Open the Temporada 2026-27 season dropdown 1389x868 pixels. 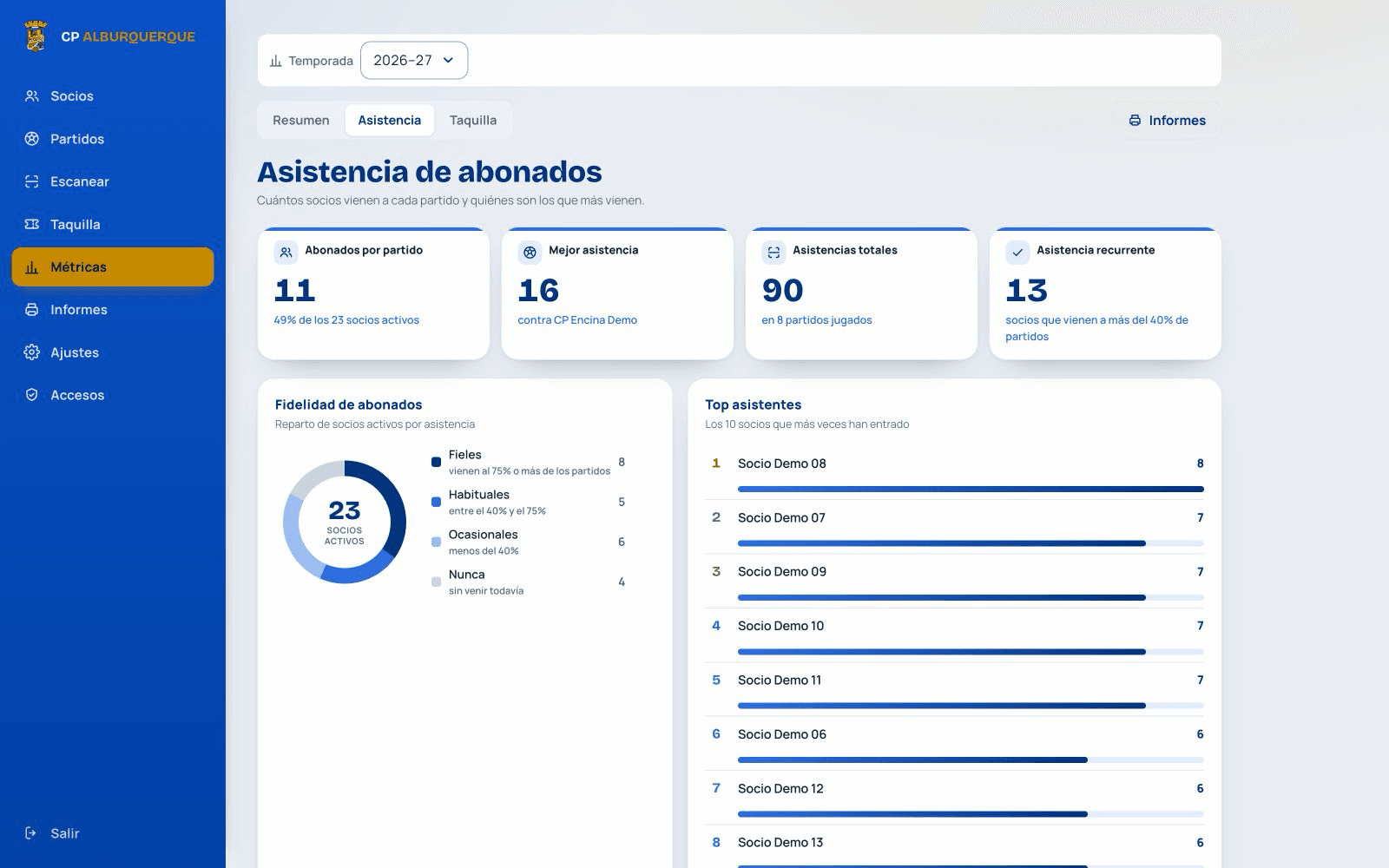click(x=414, y=61)
